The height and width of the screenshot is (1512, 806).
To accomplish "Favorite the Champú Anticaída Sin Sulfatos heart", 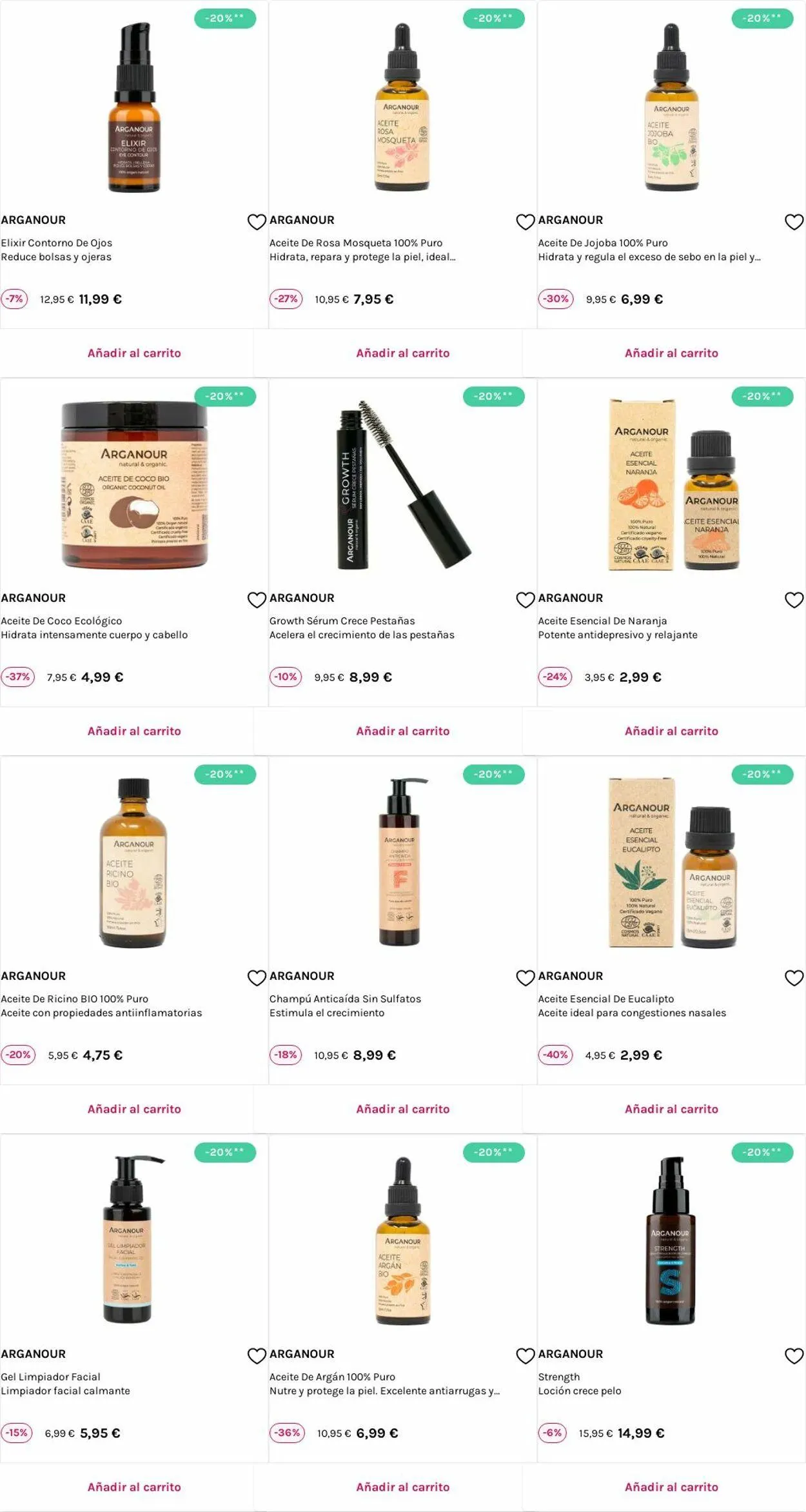I will 526,978.
